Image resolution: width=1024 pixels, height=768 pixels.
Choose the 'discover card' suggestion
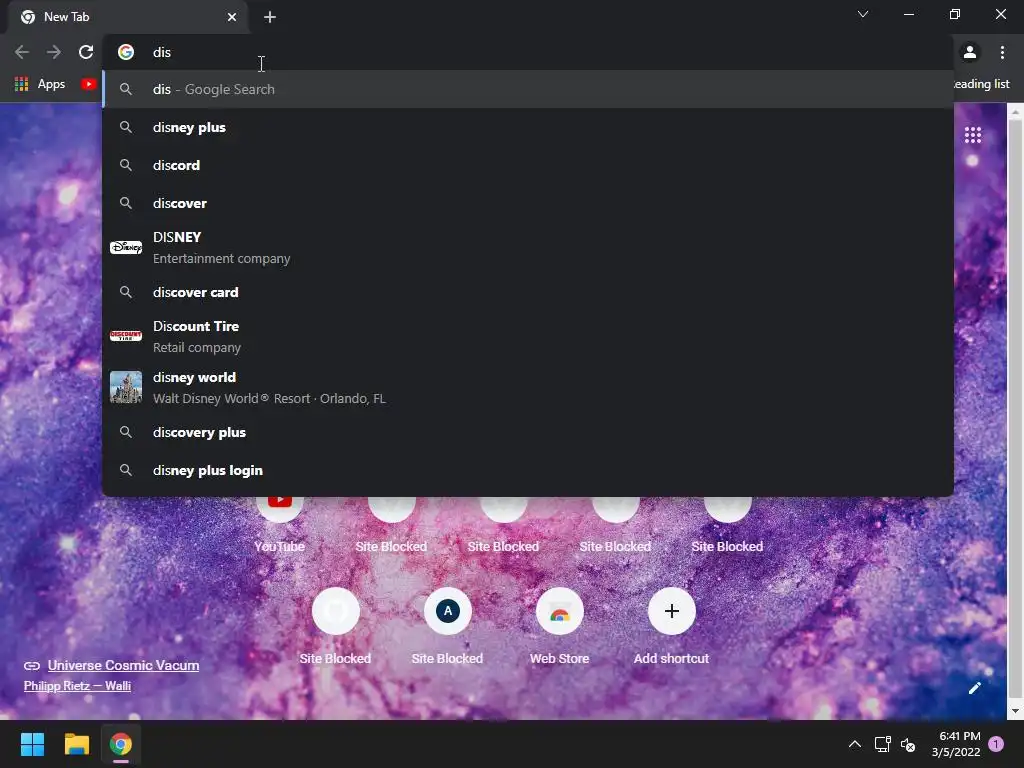click(528, 292)
